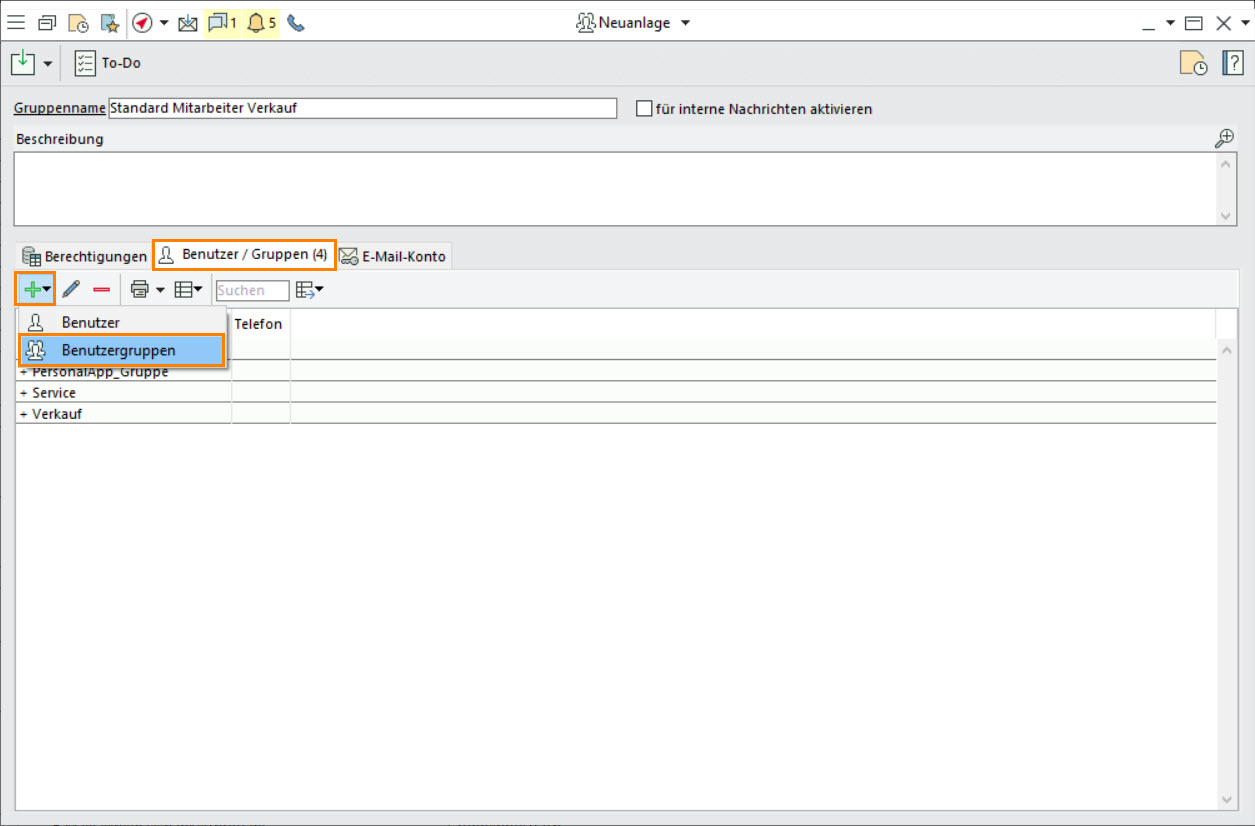Click the hamburger menu icon
1255x826 pixels.
point(17,23)
